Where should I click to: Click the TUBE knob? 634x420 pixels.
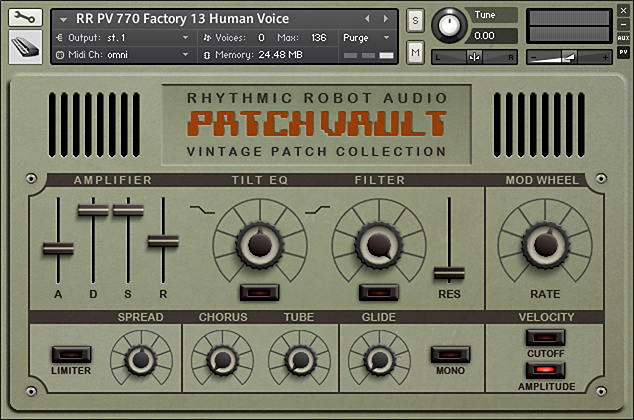pos(300,359)
